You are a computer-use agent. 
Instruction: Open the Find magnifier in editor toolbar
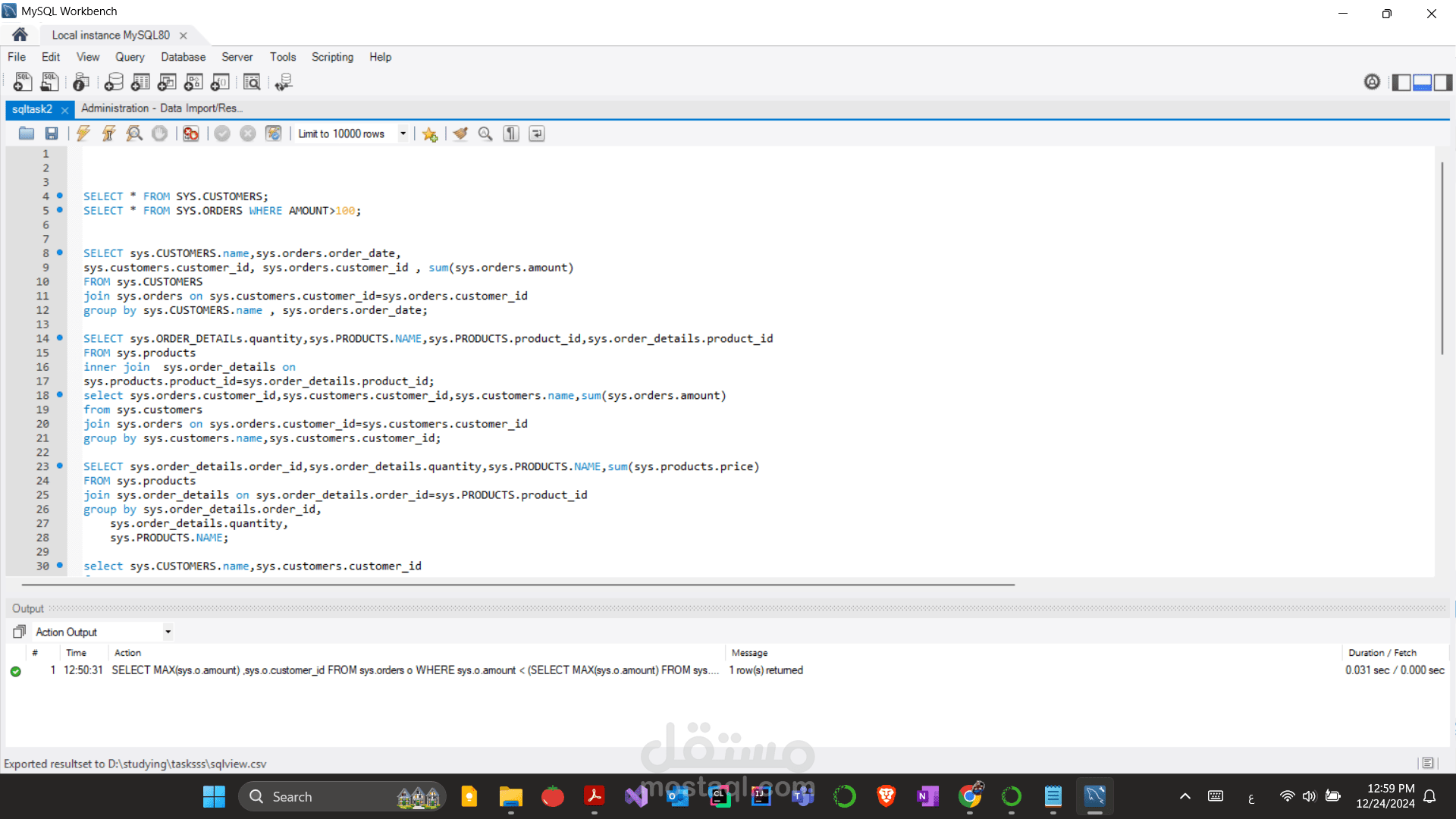click(485, 133)
